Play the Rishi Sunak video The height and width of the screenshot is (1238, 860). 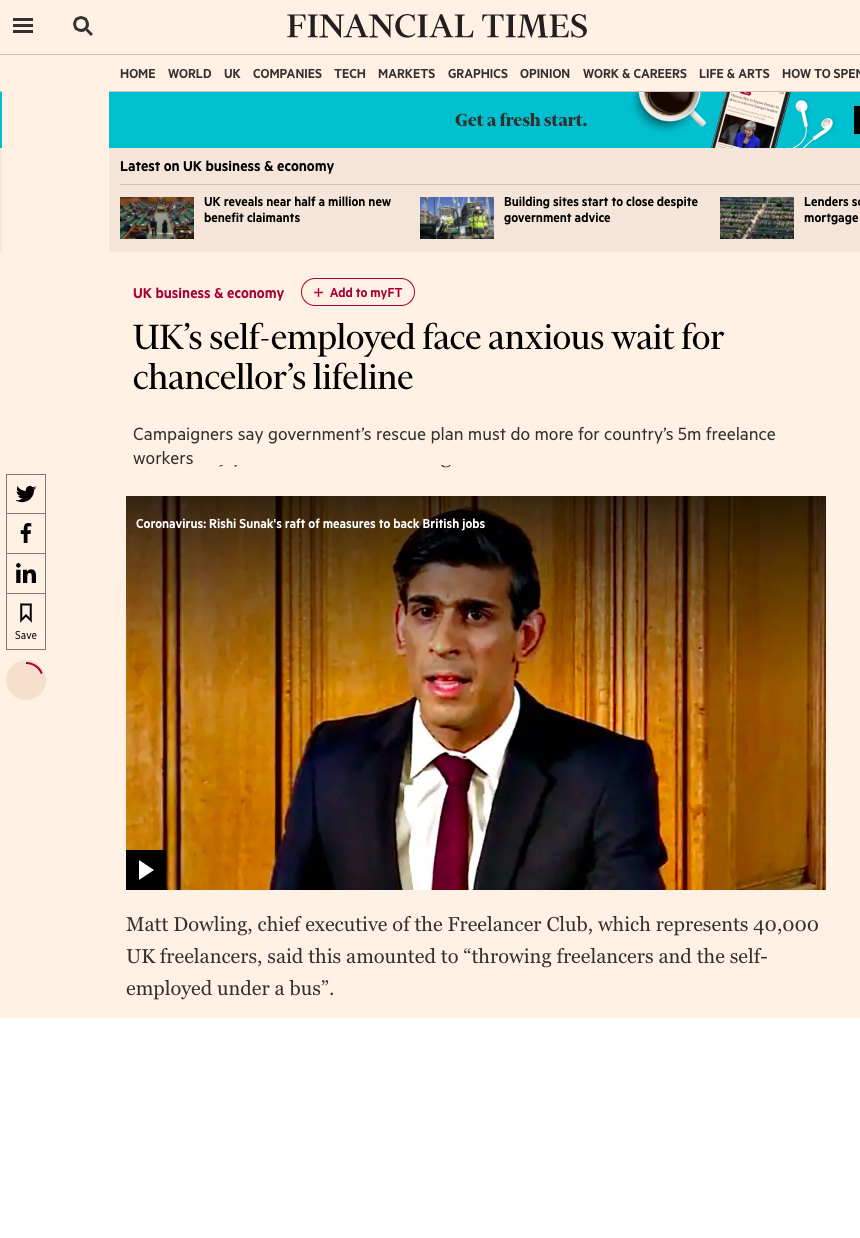pos(146,870)
